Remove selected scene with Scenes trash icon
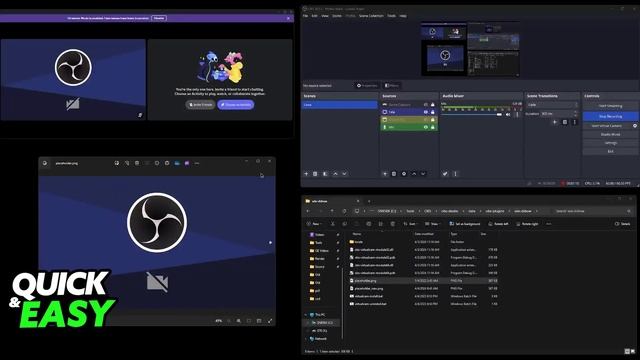The image size is (640, 360). click(x=315, y=174)
